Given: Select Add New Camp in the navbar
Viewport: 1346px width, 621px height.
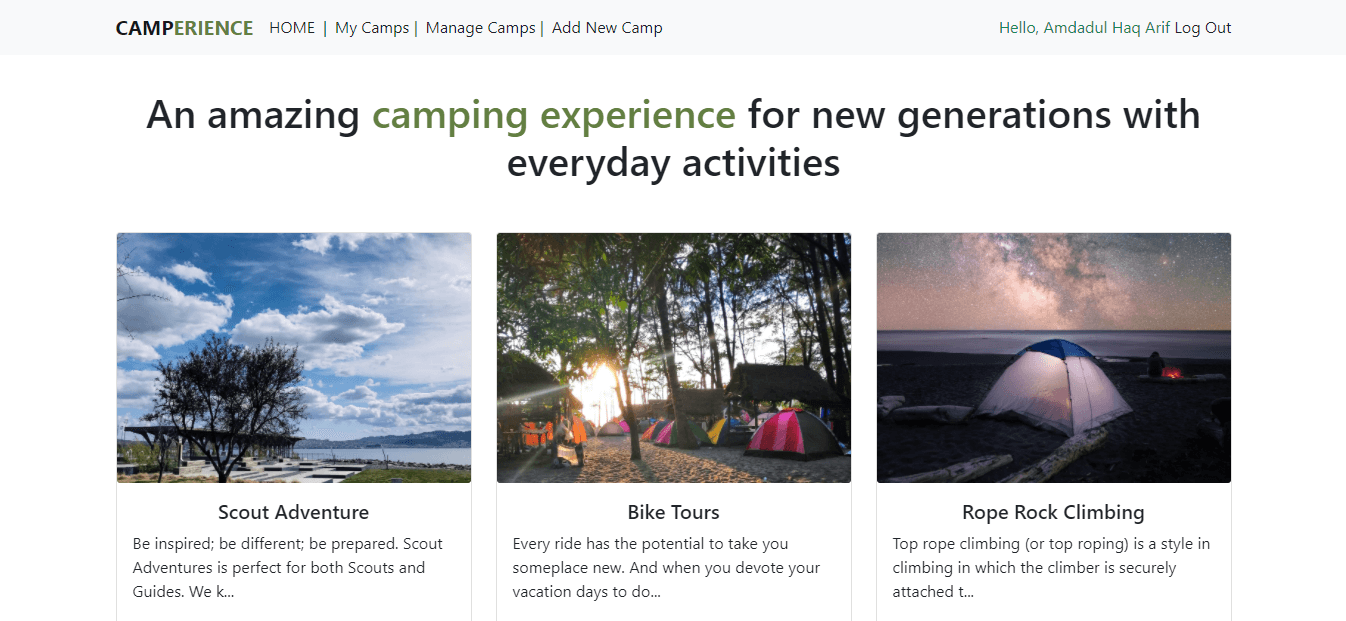Looking at the screenshot, I should pyautogui.click(x=607, y=28).
